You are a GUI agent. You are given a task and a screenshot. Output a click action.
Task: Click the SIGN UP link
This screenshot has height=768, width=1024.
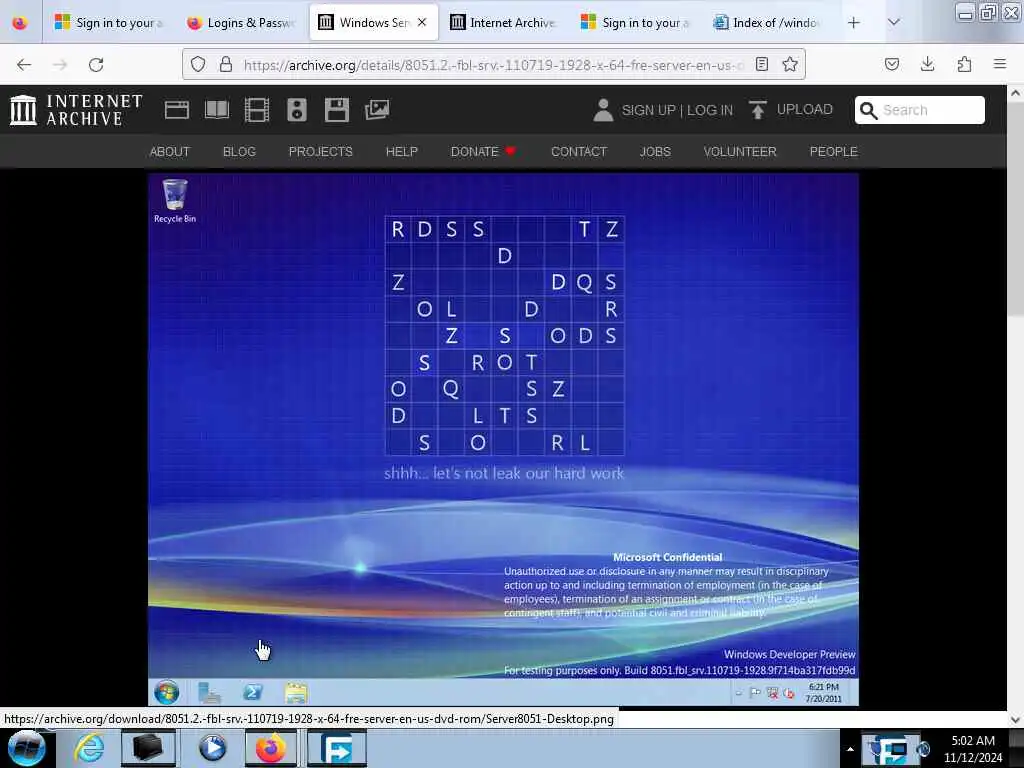tap(648, 110)
